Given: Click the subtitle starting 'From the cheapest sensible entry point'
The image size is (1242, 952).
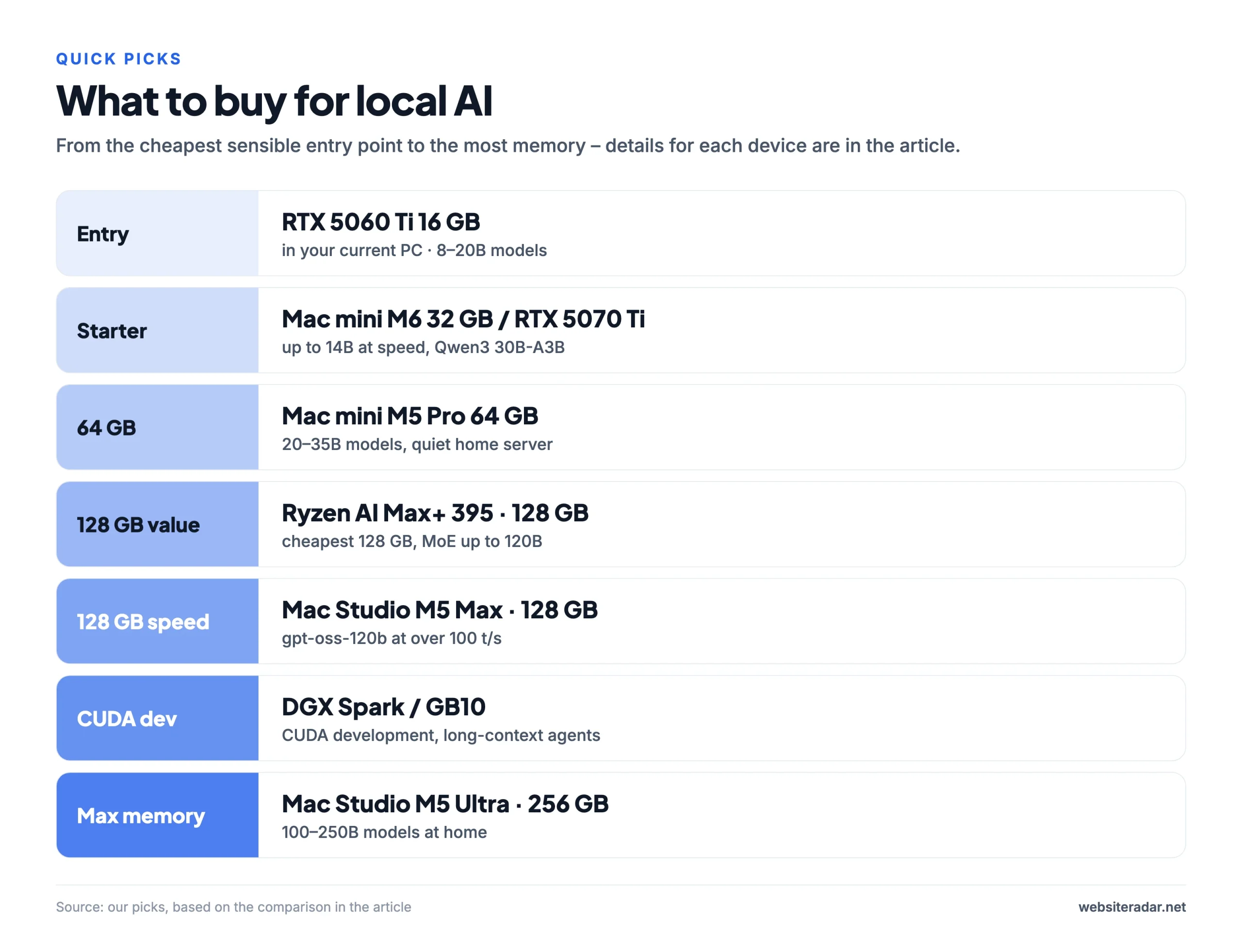Looking at the screenshot, I should [x=507, y=145].
